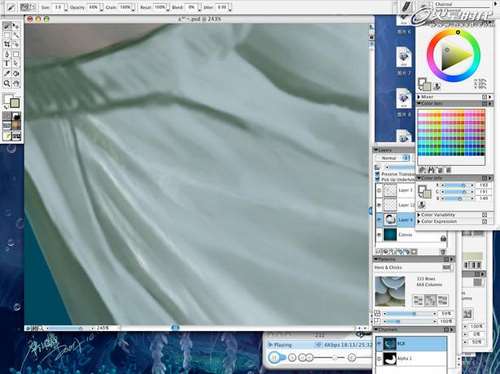Open the Normal composite method dropdown
The image size is (500, 374).
pos(393,158)
